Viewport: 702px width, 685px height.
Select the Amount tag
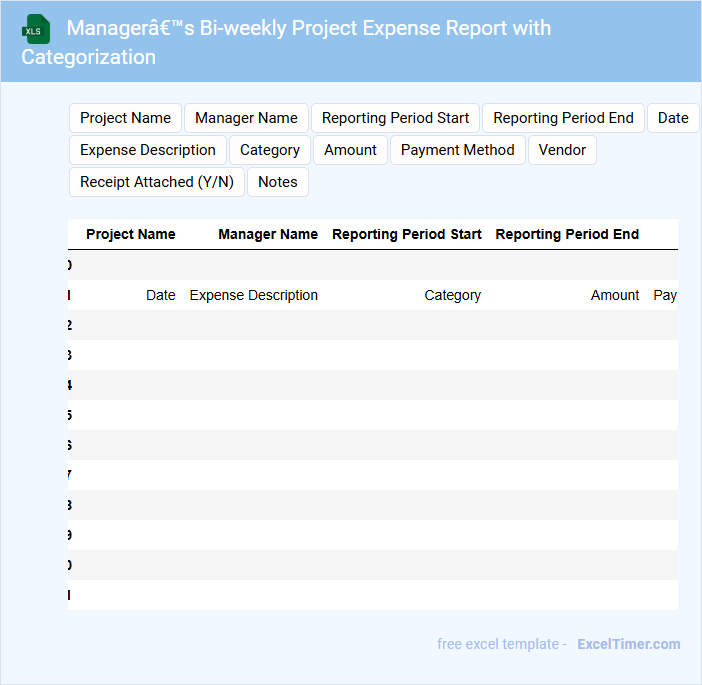[x=350, y=150]
